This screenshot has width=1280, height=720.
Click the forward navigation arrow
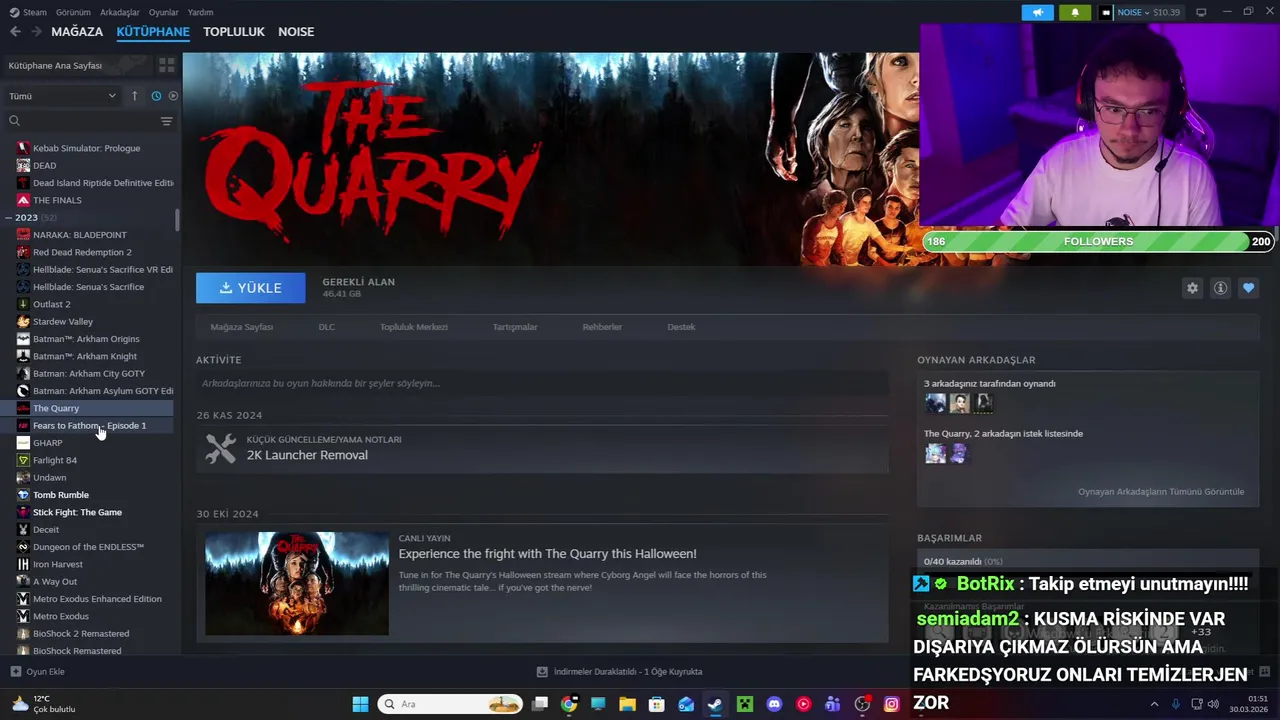pyautogui.click(x=36, y=31)
